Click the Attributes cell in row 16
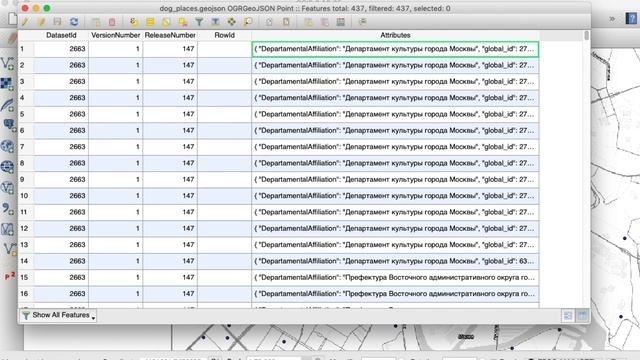 (x=396, y=294)
